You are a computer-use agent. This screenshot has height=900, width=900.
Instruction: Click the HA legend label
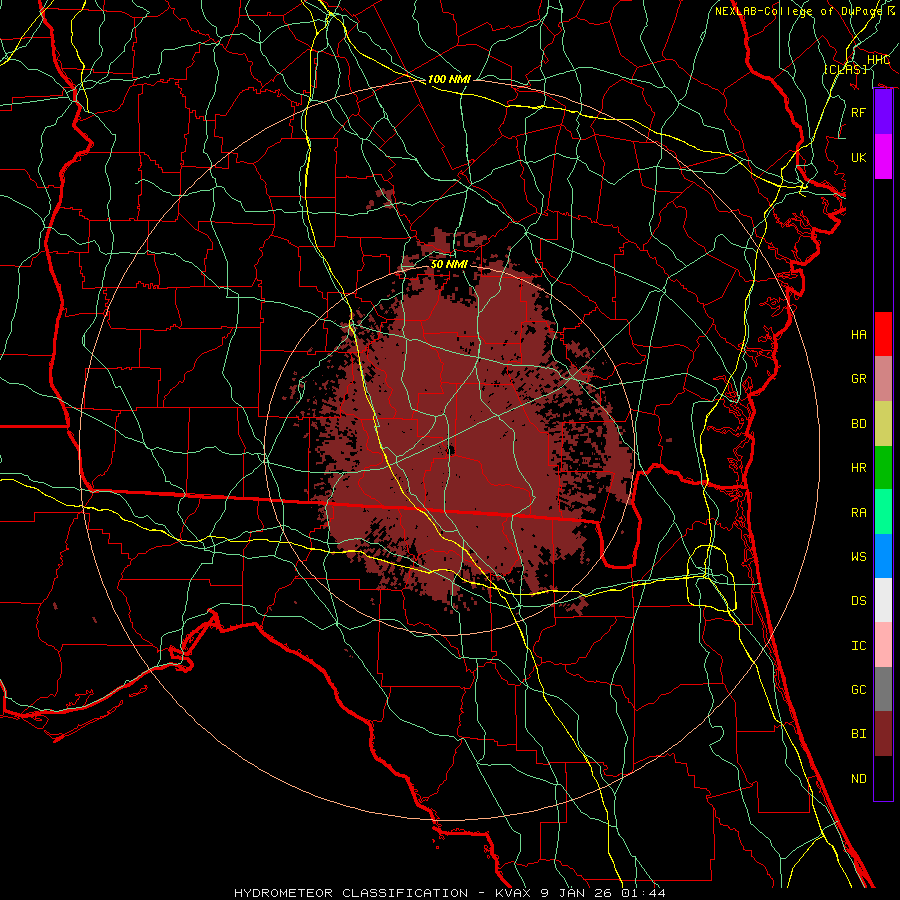pyautogui.click(x=859, y=335)
